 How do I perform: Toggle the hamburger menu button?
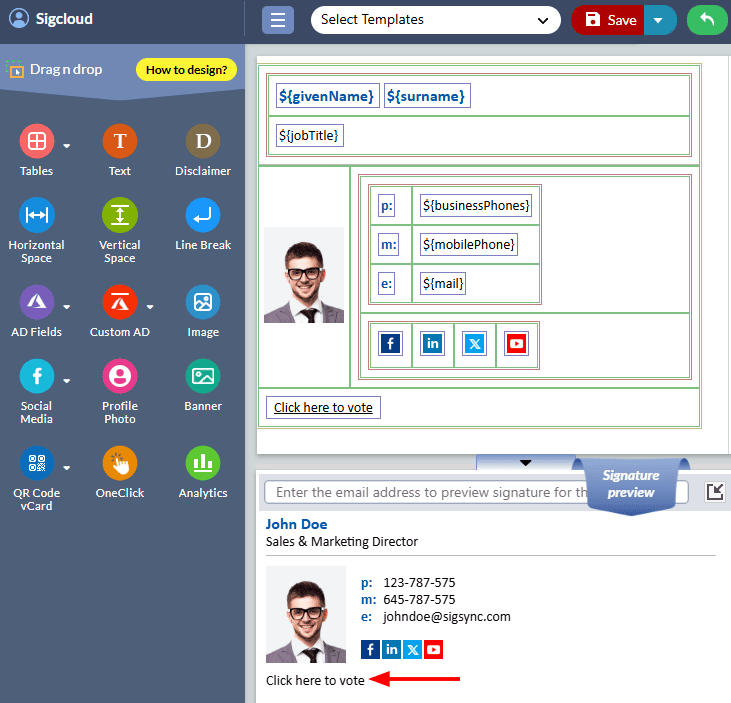278,20
